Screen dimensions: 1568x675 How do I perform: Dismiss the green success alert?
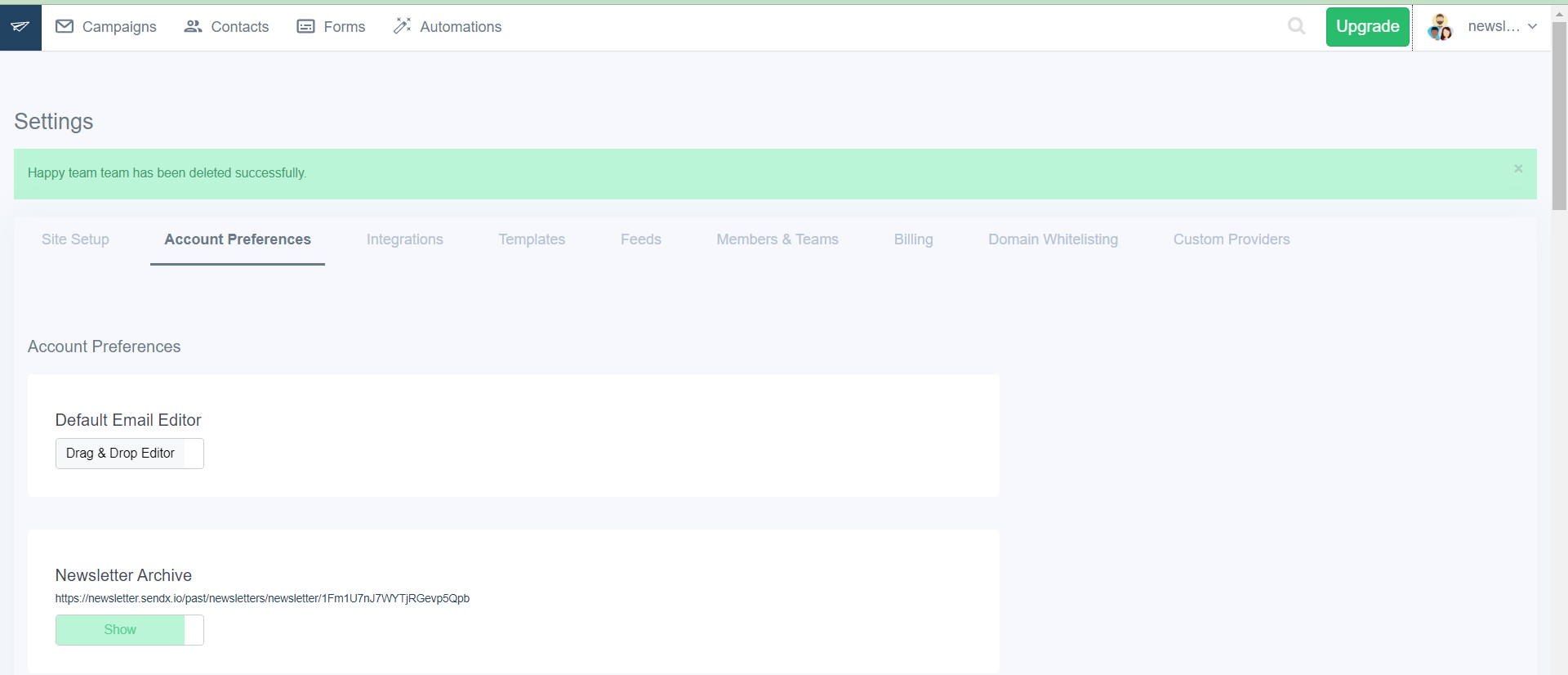tap(1518, 168)
